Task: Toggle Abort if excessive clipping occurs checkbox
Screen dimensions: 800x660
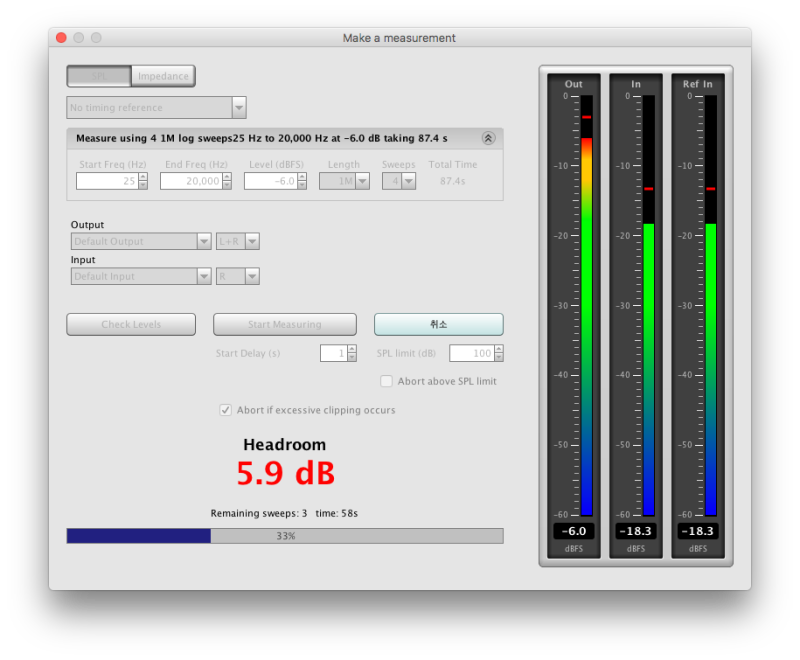Action: (x=226, y=410)
